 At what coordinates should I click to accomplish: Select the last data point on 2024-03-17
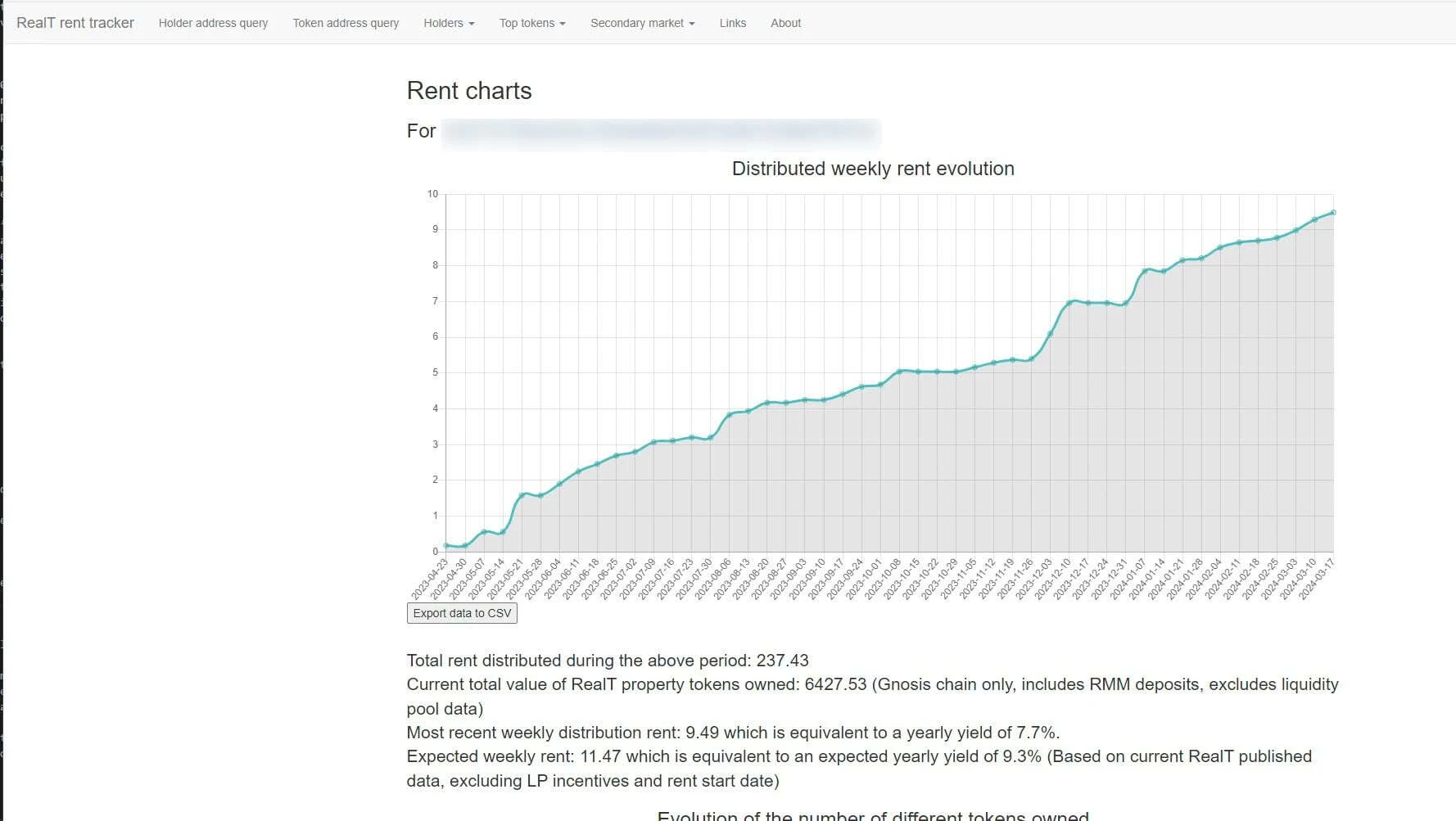1333,213
